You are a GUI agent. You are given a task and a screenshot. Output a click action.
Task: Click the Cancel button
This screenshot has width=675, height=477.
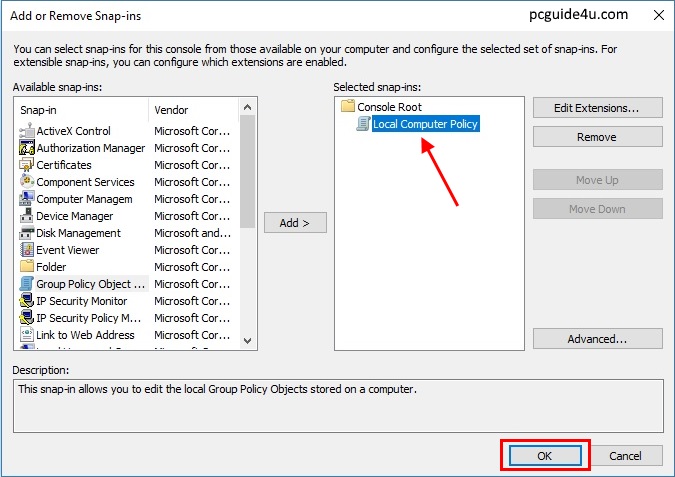pos(625,456)
